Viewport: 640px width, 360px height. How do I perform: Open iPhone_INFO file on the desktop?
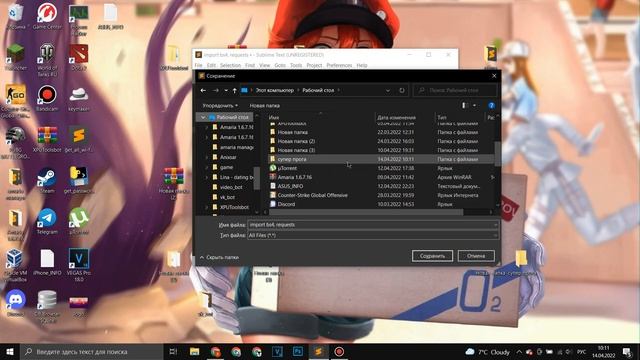[47, 262]
